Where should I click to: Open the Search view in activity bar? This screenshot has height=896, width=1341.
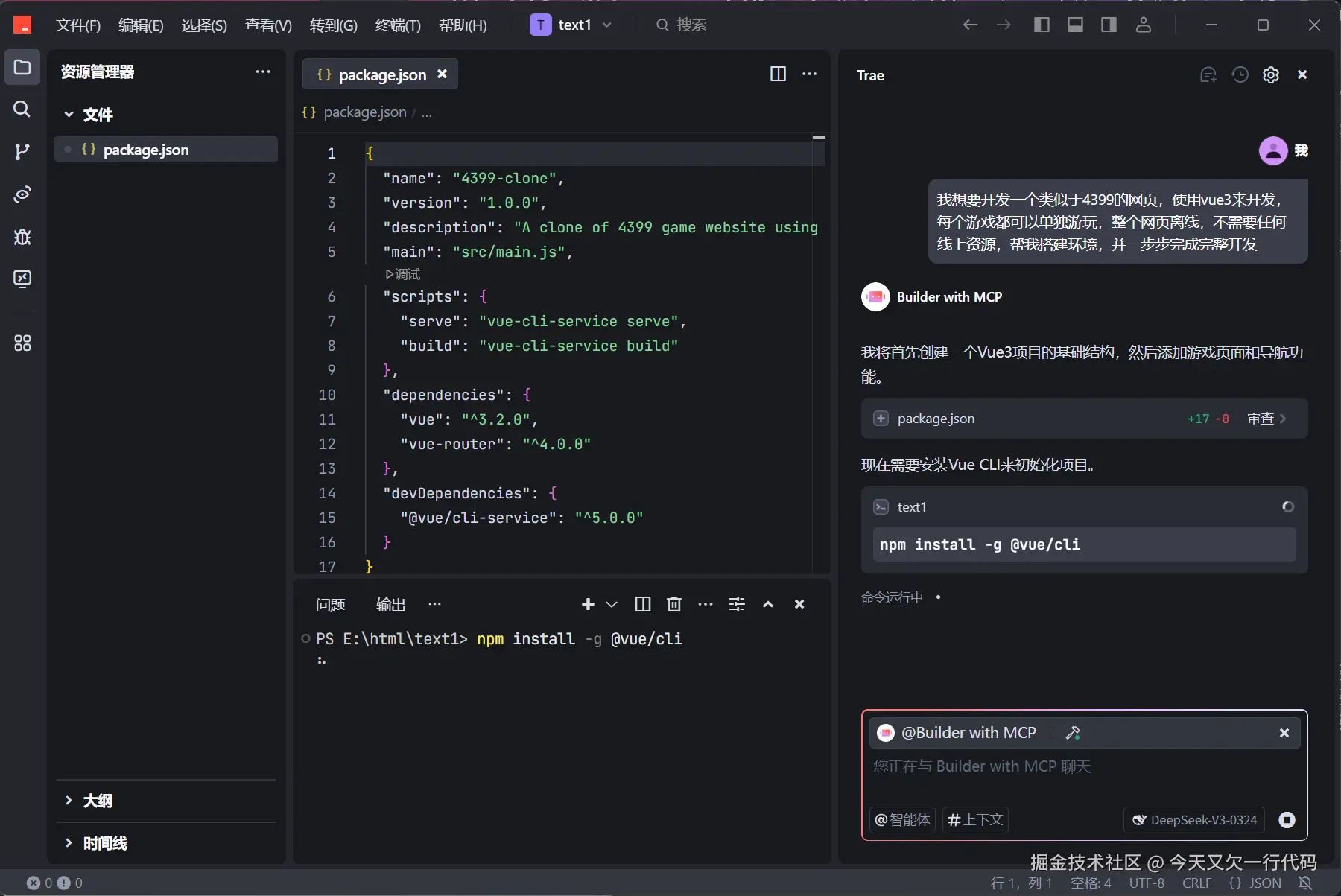click(22, 109)
